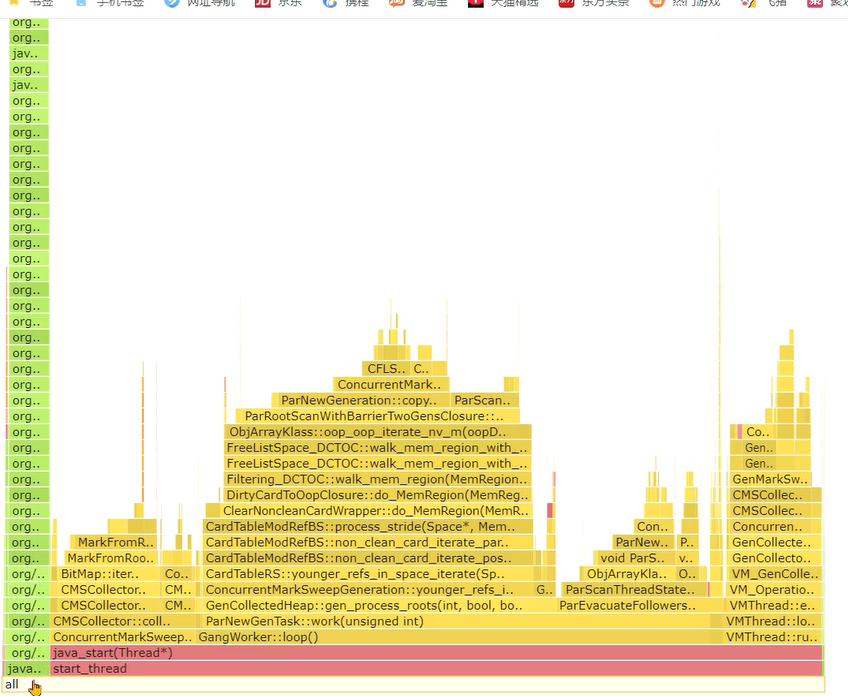Click the red start_thread frame
This screenshot has width=848, height=696.
tap(436, 669)
